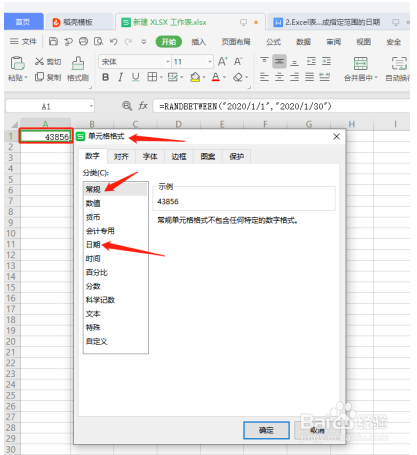Open the 保护 tab in format dialog
Viewport: 417px width, 455px height.
(237, 156)
